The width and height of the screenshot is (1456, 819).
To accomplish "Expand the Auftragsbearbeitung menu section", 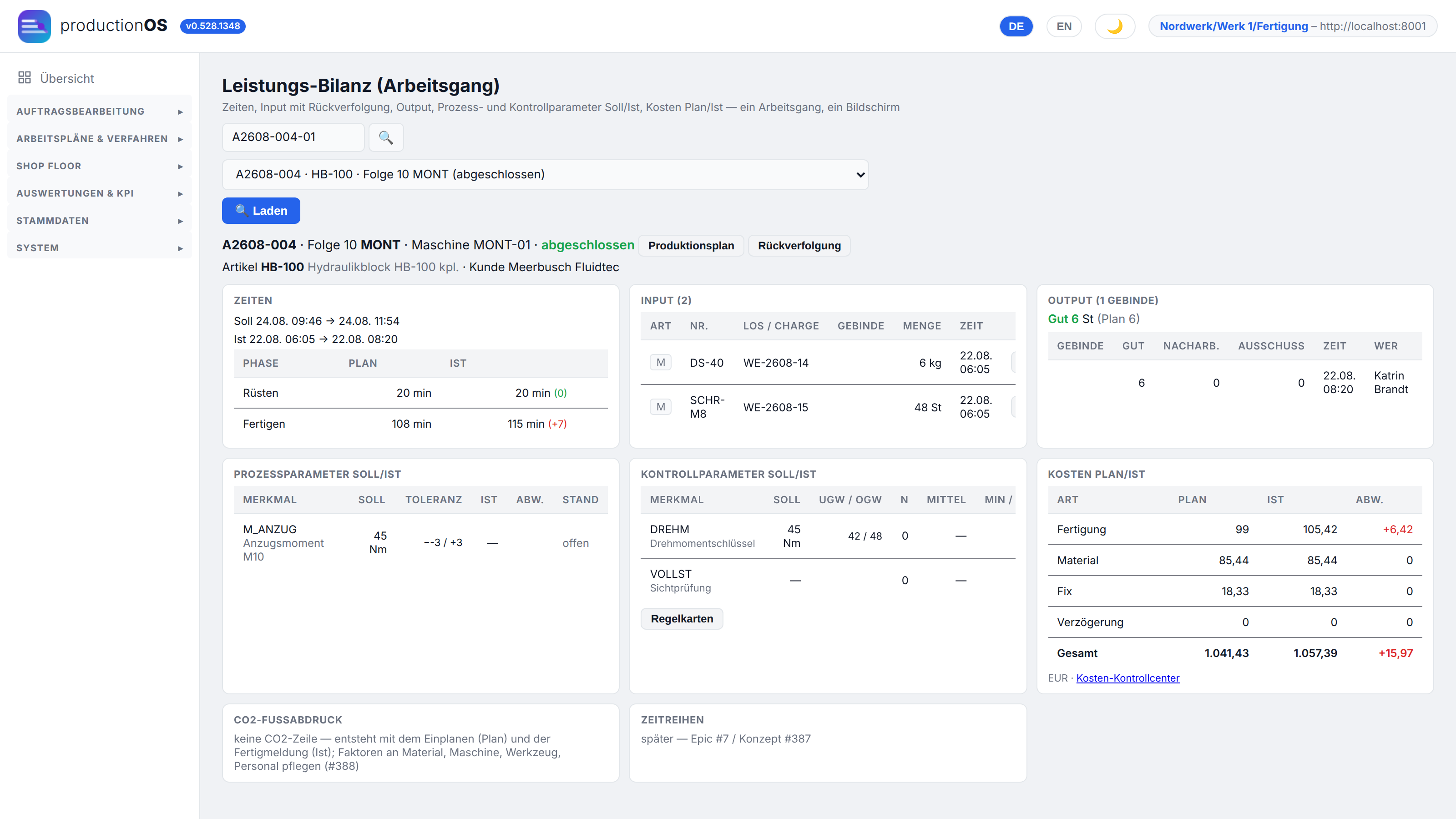I will [x=100, y=111].
